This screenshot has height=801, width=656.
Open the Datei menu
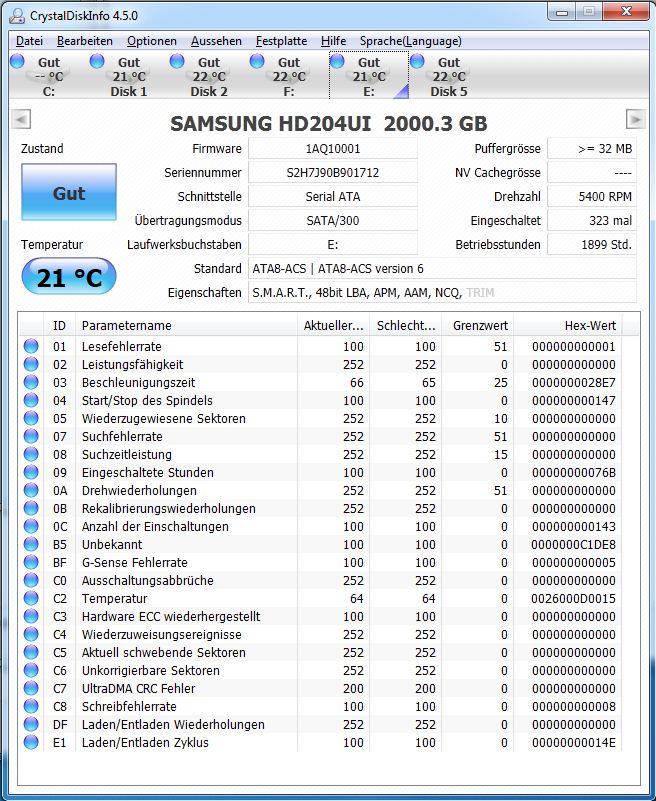pos(29,41)
